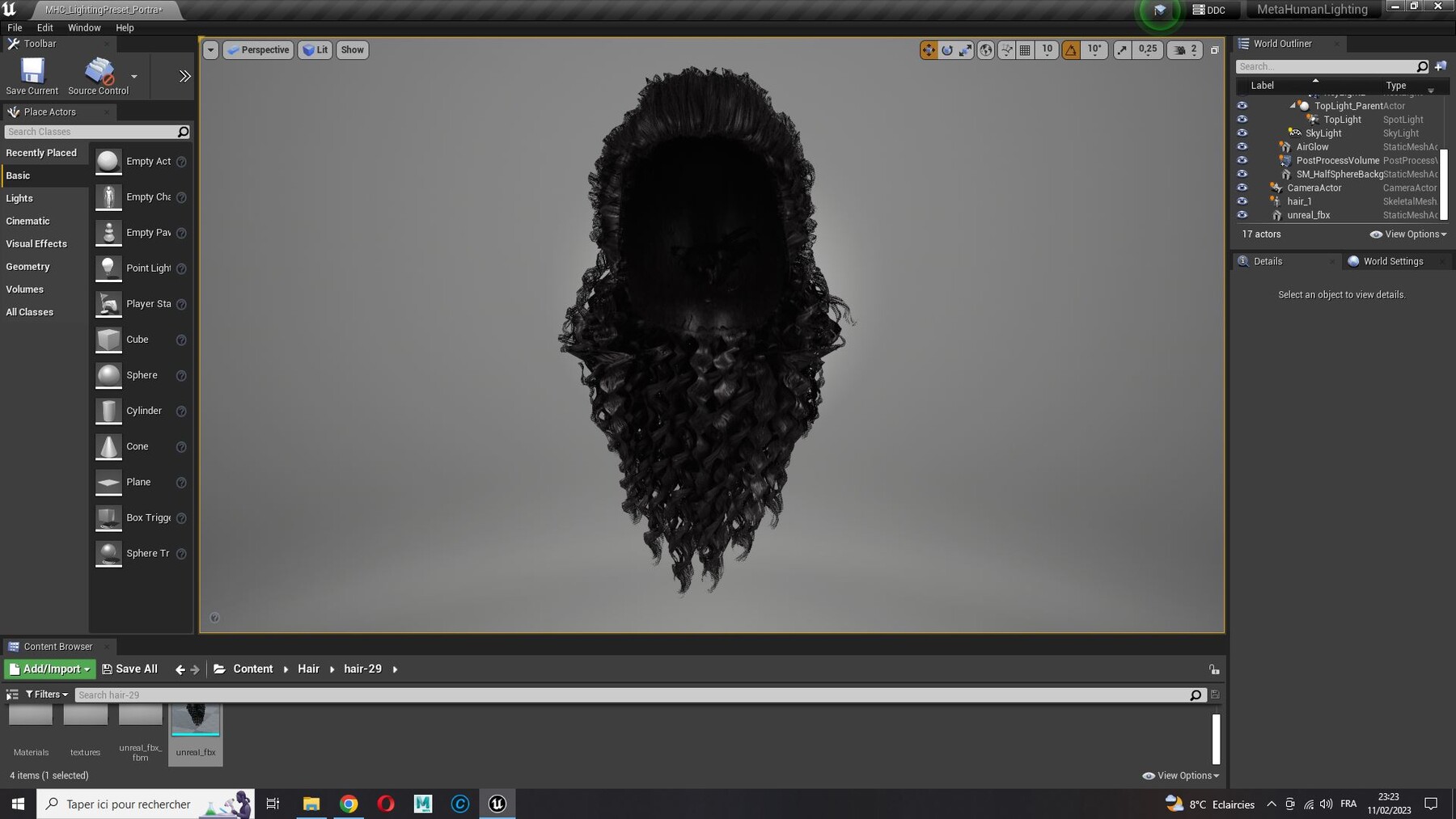Maximize or restore the viewport
Screen dimensions: 1456x819
pyautogui.click(x=1214, y=50)
